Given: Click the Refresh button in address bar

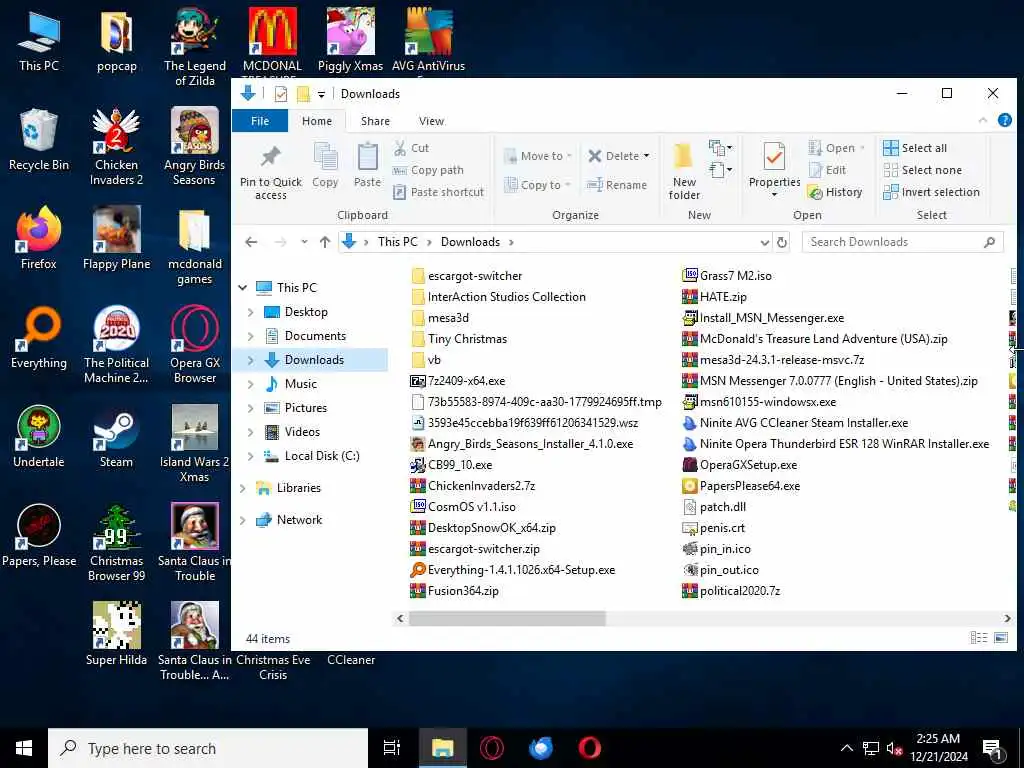Looking at the screenshot, I should click(782, 242).
